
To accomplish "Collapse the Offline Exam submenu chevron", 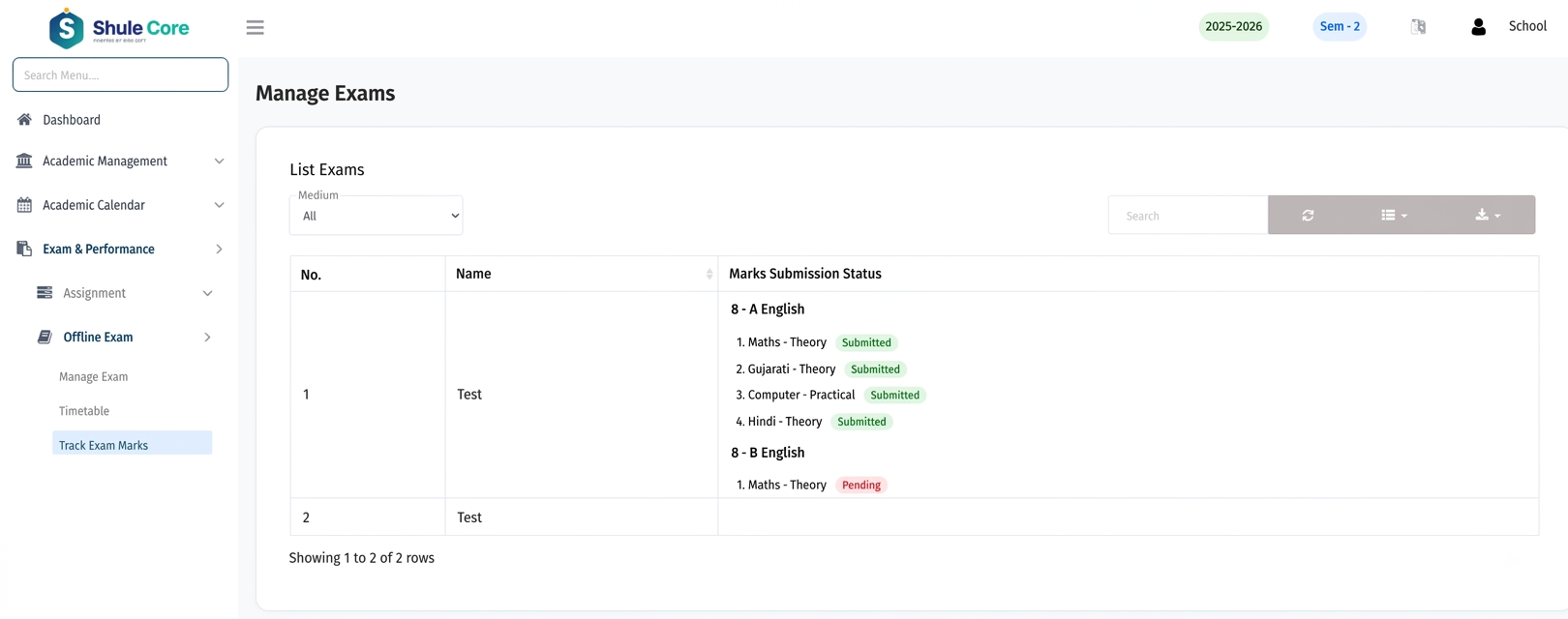I will (x=207, y=338).
